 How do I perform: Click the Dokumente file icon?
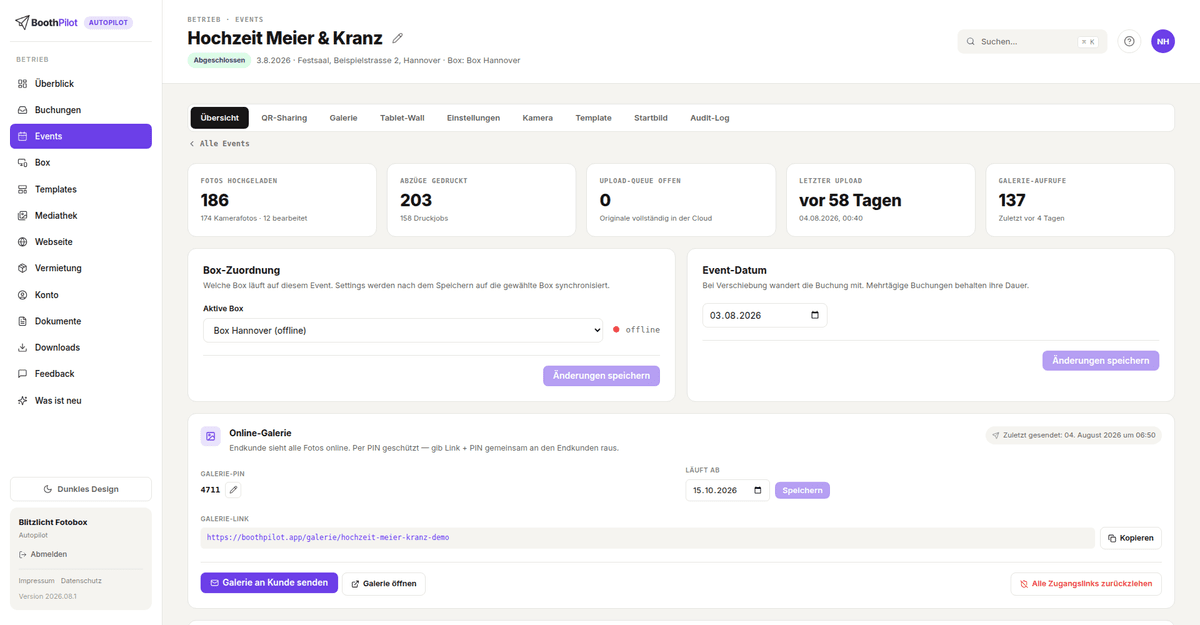(23, 321)
